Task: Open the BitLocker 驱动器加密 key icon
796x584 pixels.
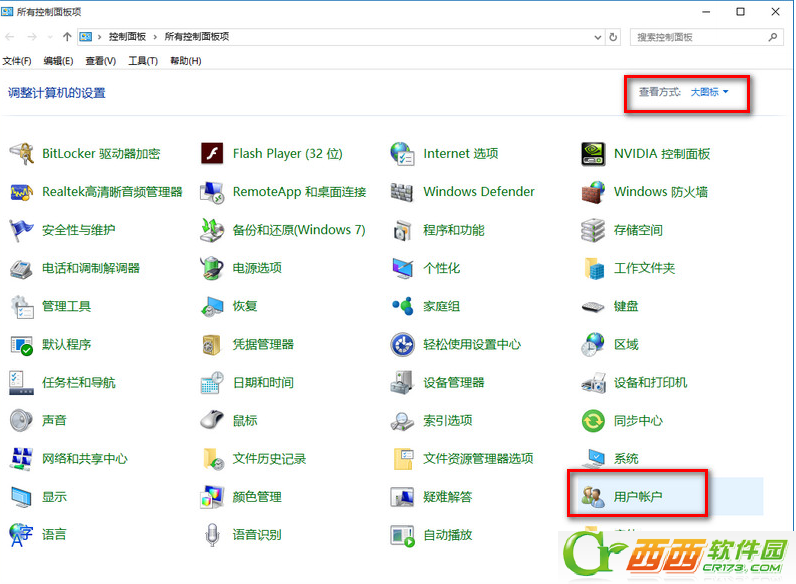Action: pyautogui.click(x=21, y=153)
